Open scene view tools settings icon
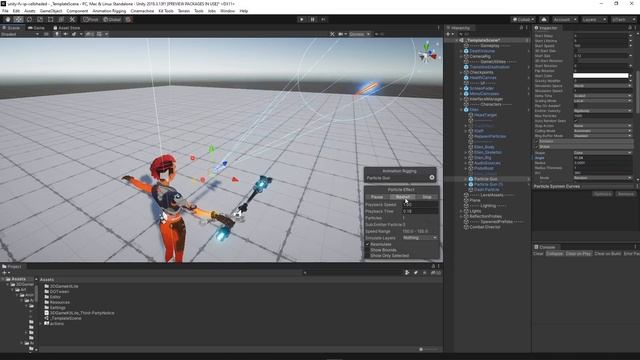640x360 pixels. (x=332, y=34)
